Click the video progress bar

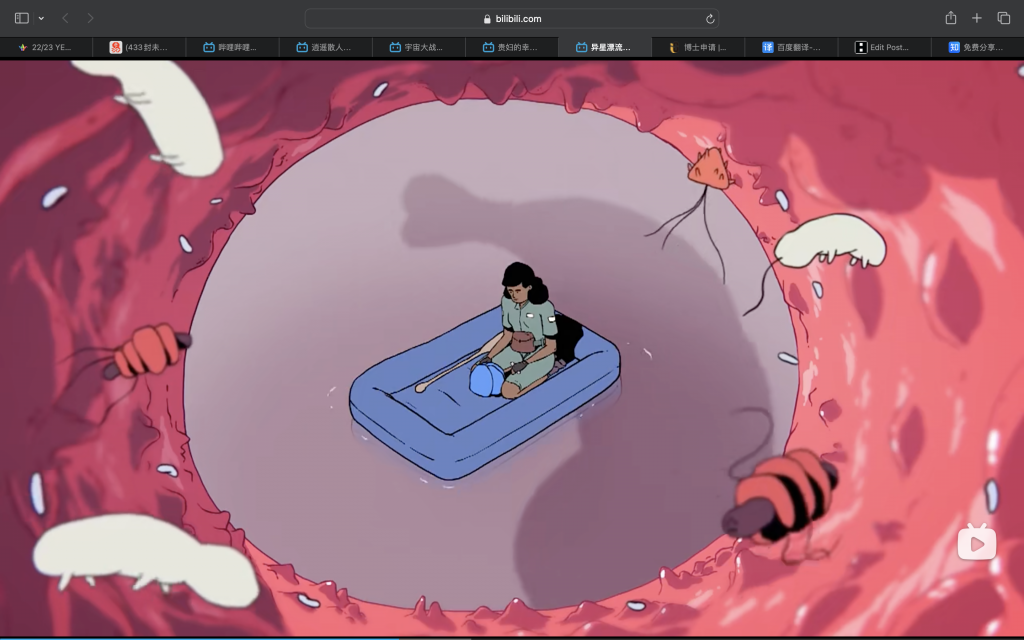pyautogui.click(x=512, y=637)
